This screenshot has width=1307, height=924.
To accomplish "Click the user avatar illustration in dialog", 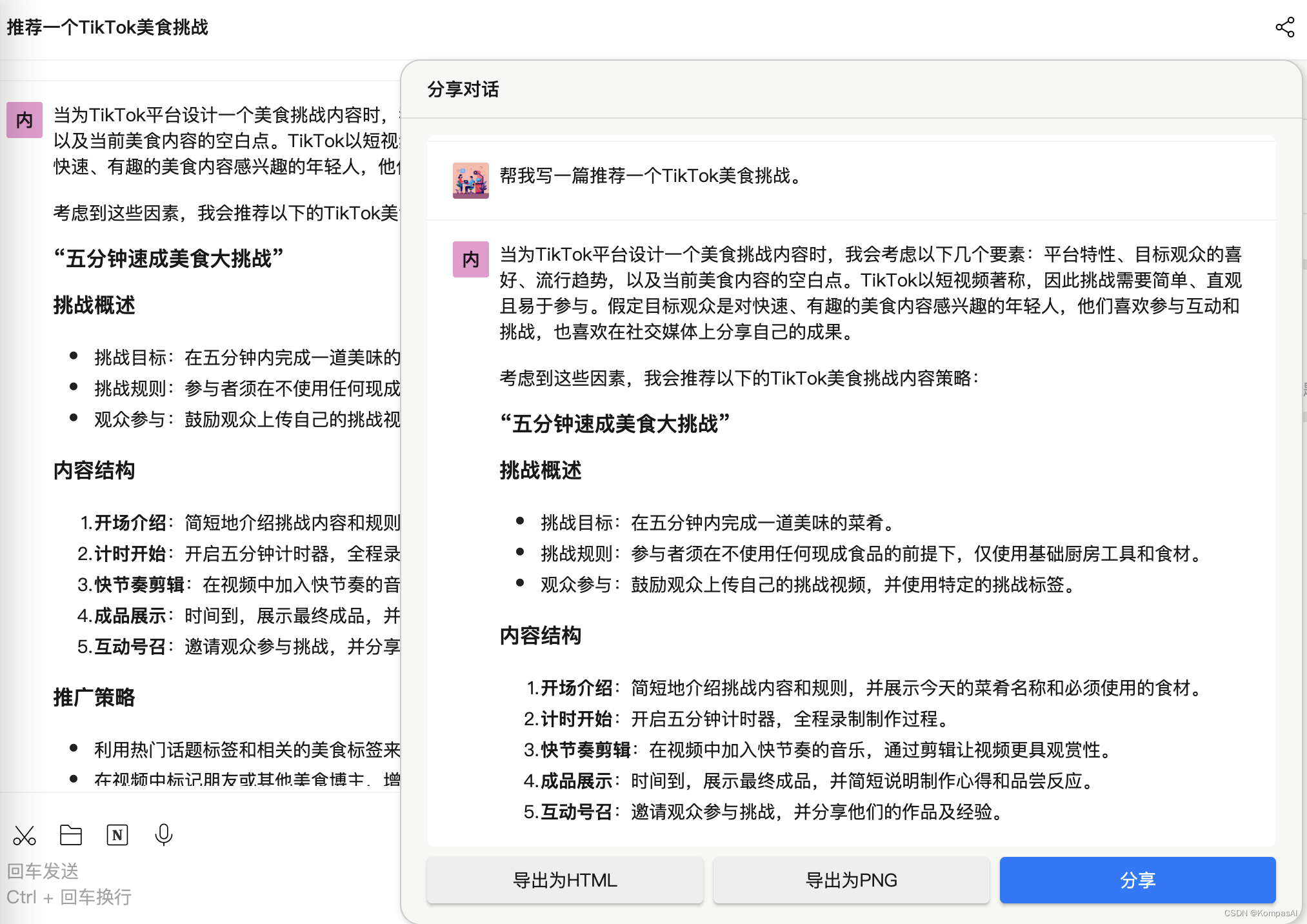I will click(x=470, y=180).
